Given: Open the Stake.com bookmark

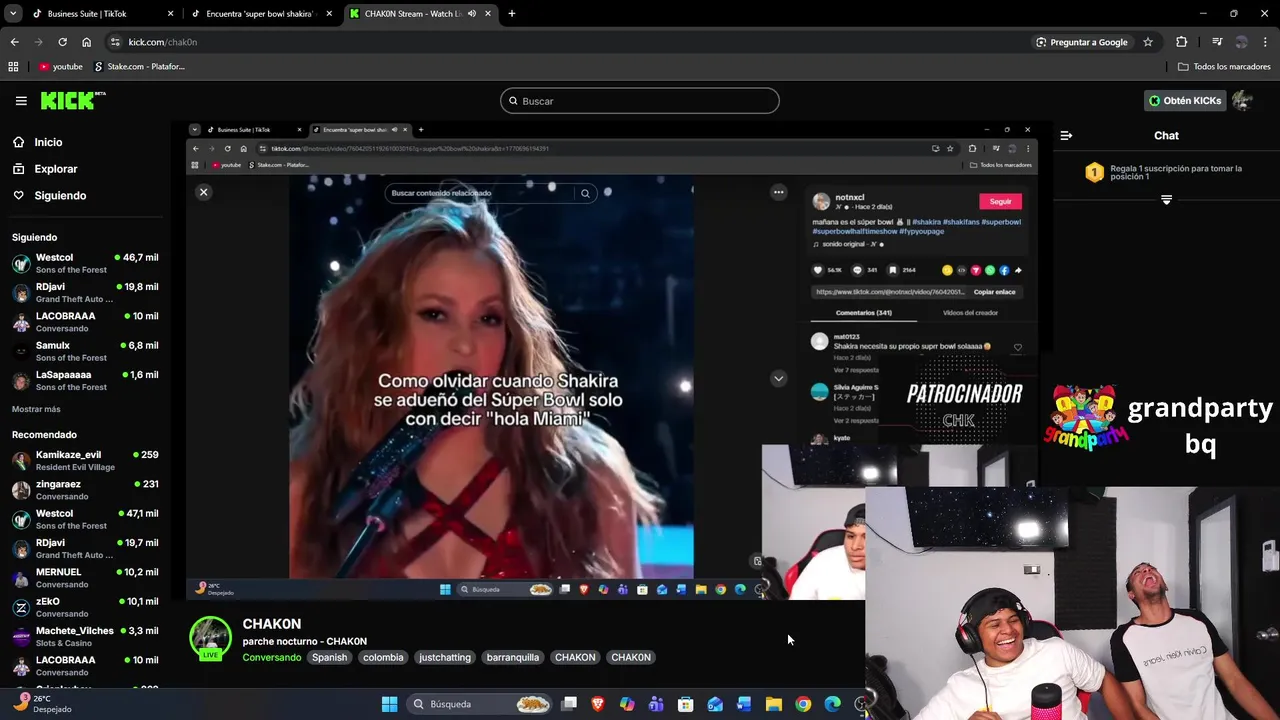Looking at the screenshot, I should [139, 67].
